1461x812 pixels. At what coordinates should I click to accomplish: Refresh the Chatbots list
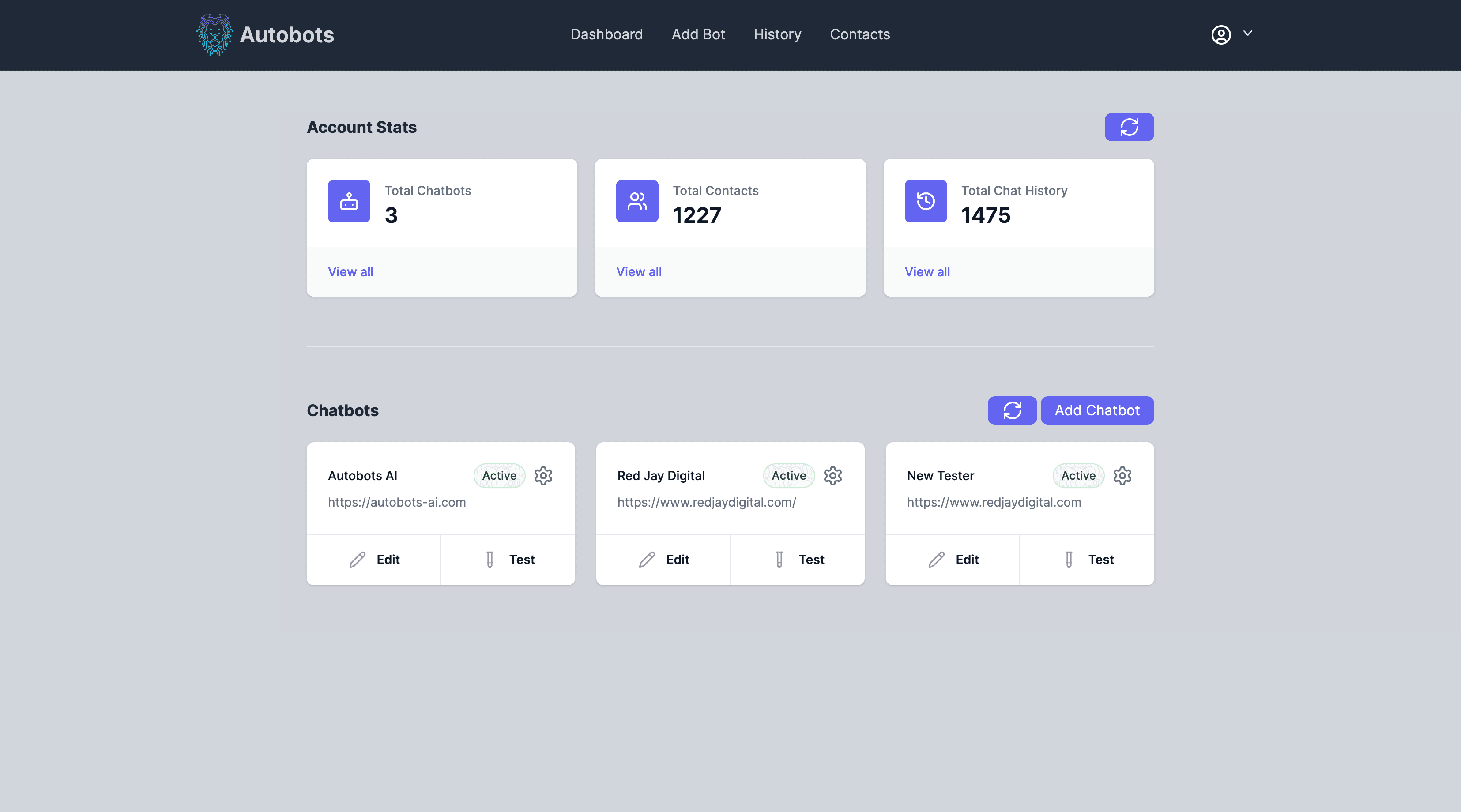click(x=1012, y=410)
